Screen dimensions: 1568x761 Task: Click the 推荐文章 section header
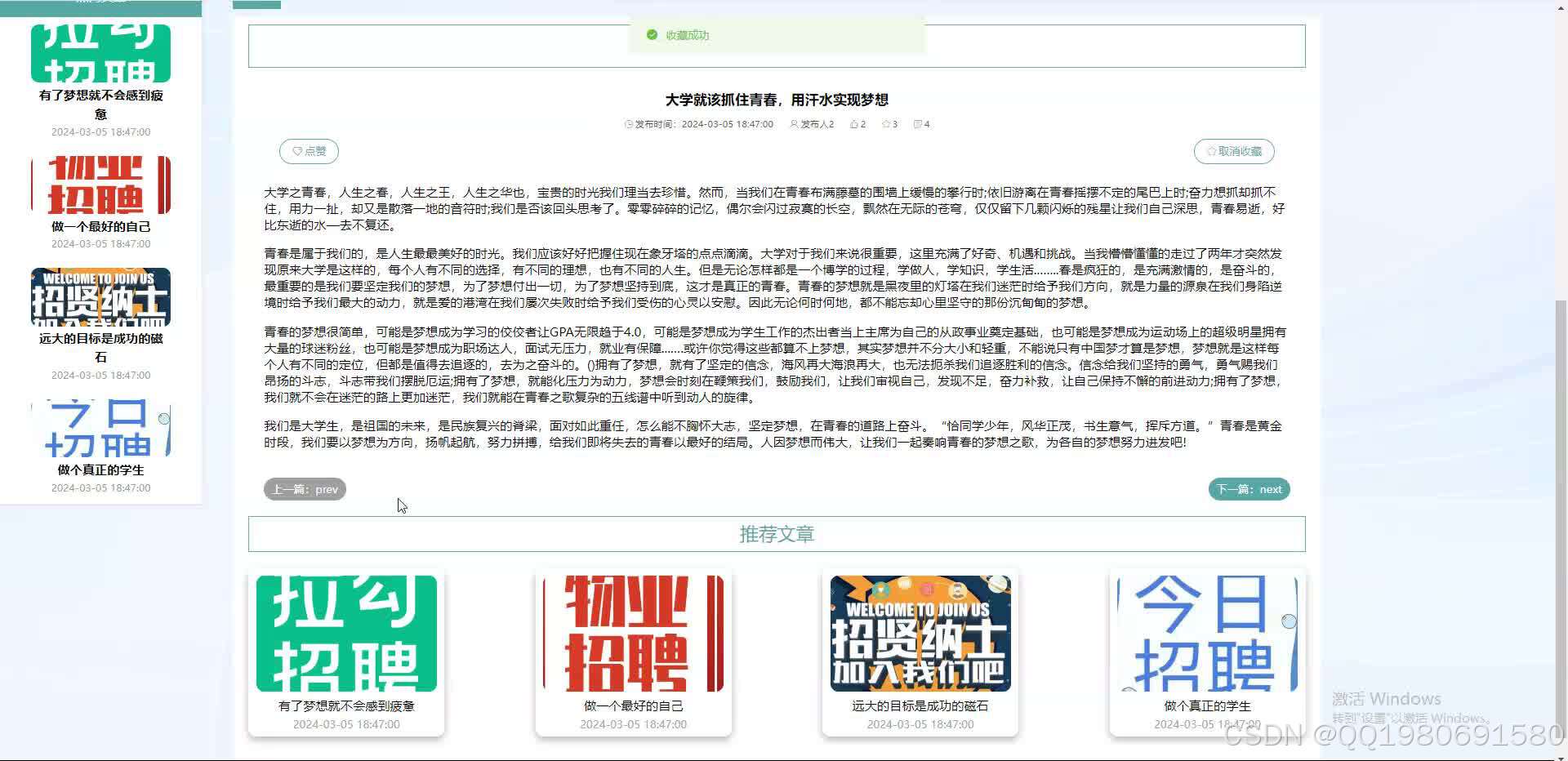(x=777, y=534)
